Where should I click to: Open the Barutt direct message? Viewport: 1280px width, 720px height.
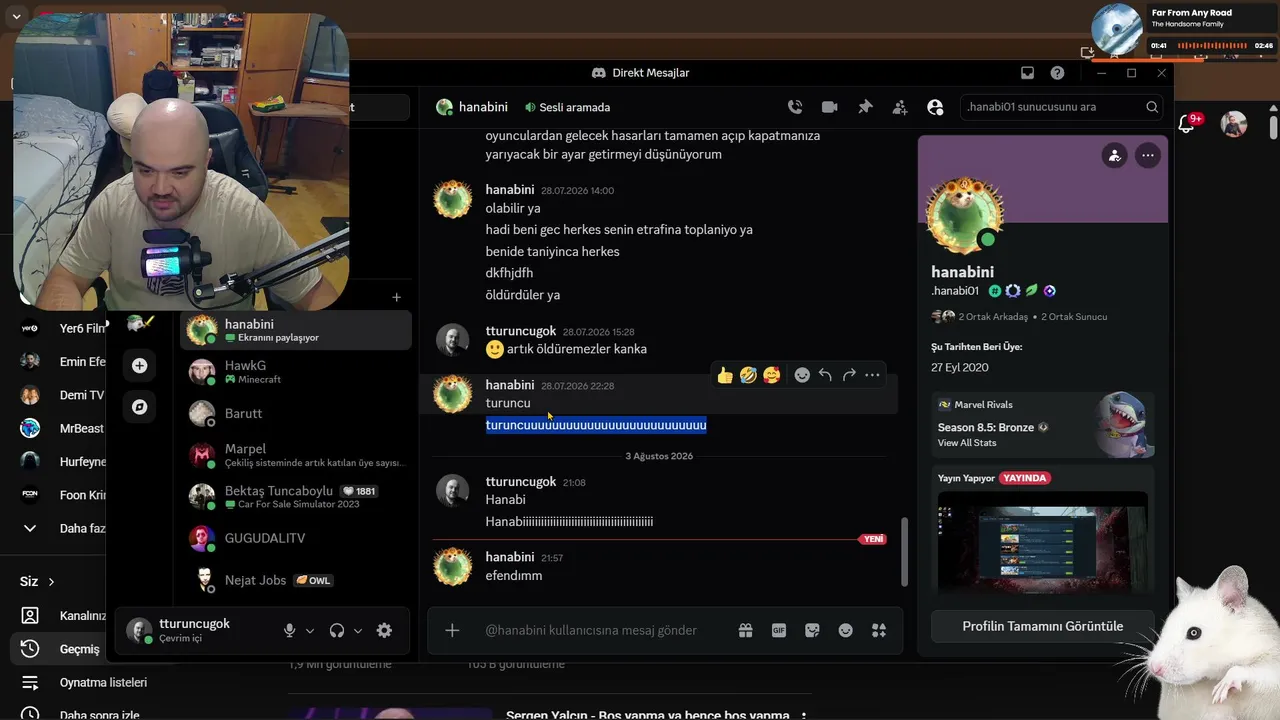296,413
